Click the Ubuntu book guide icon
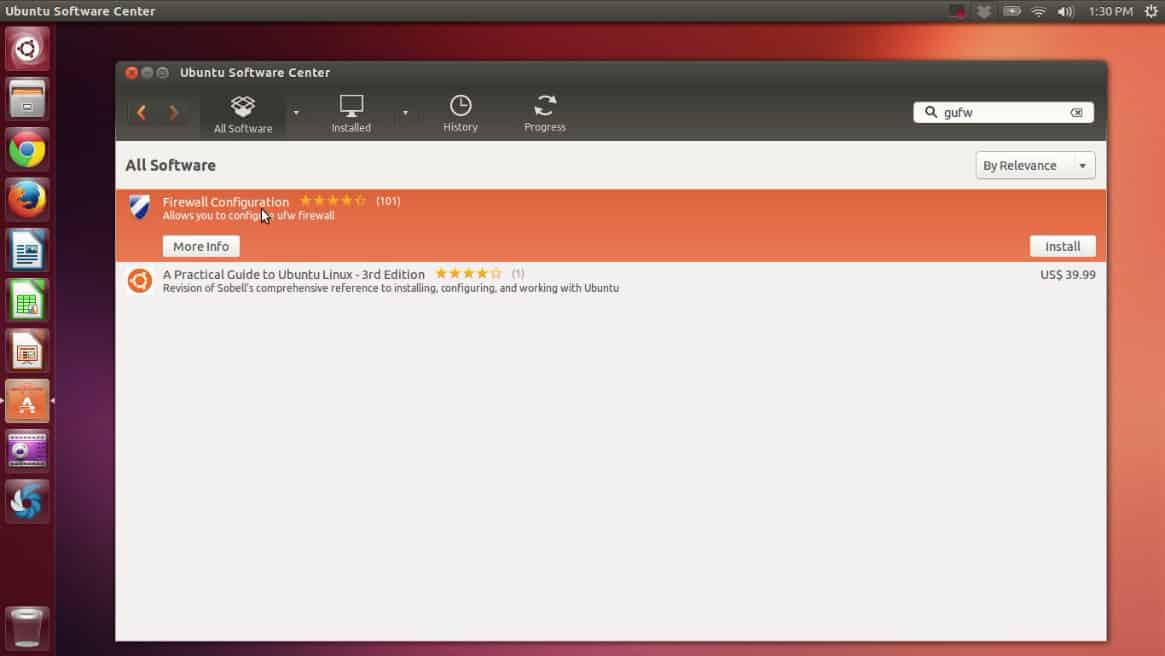This screenshot has width=1165, height=656. [x=140, y=281]
